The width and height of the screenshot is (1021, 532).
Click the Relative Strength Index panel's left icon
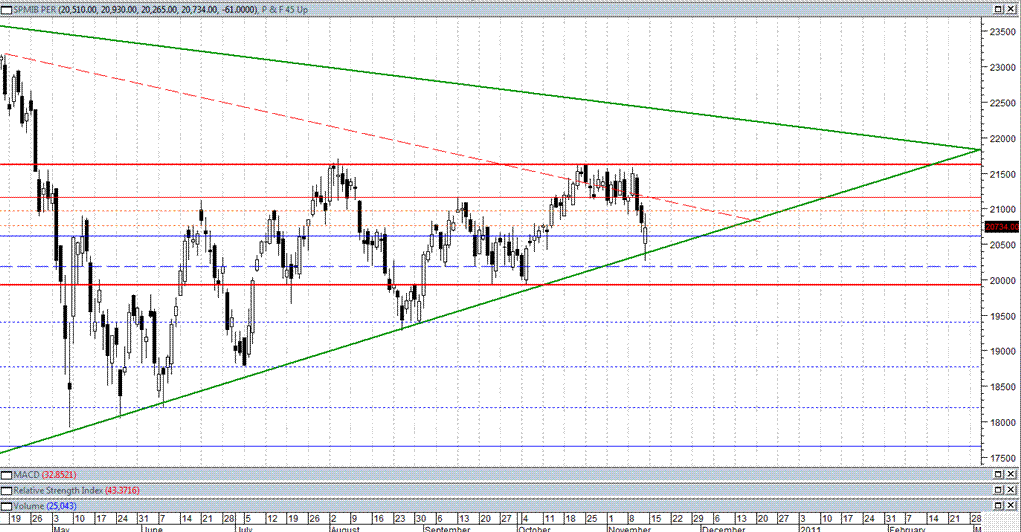point(5,490)
